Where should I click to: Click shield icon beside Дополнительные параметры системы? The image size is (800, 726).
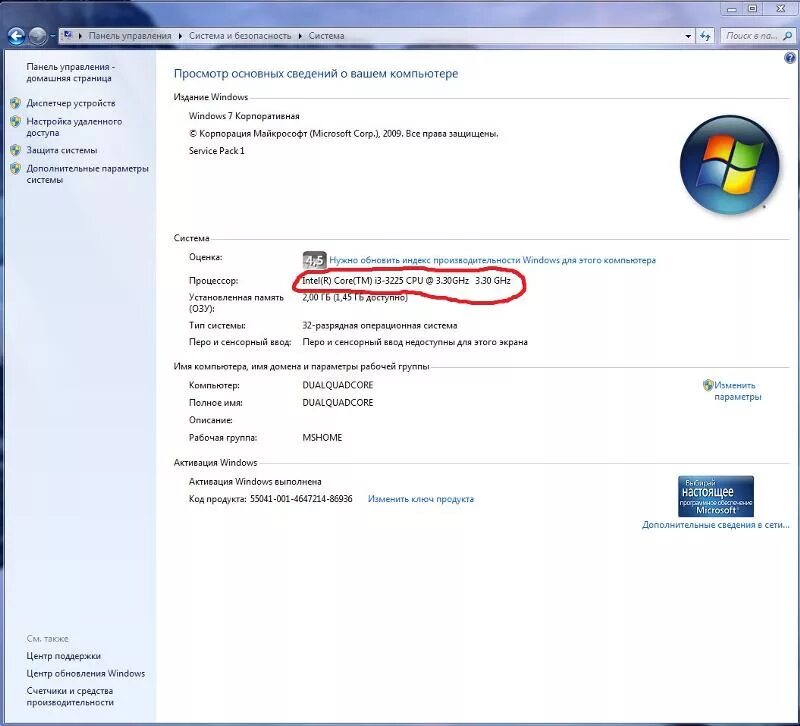click(15, 168)
